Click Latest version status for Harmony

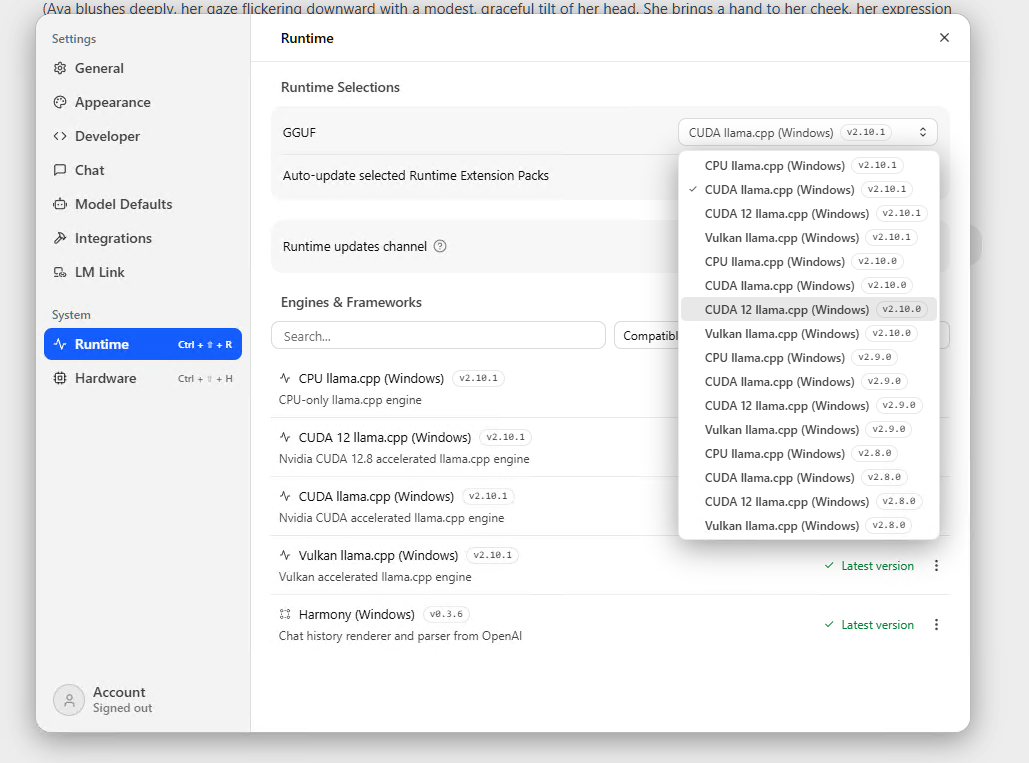click(869, 625)
